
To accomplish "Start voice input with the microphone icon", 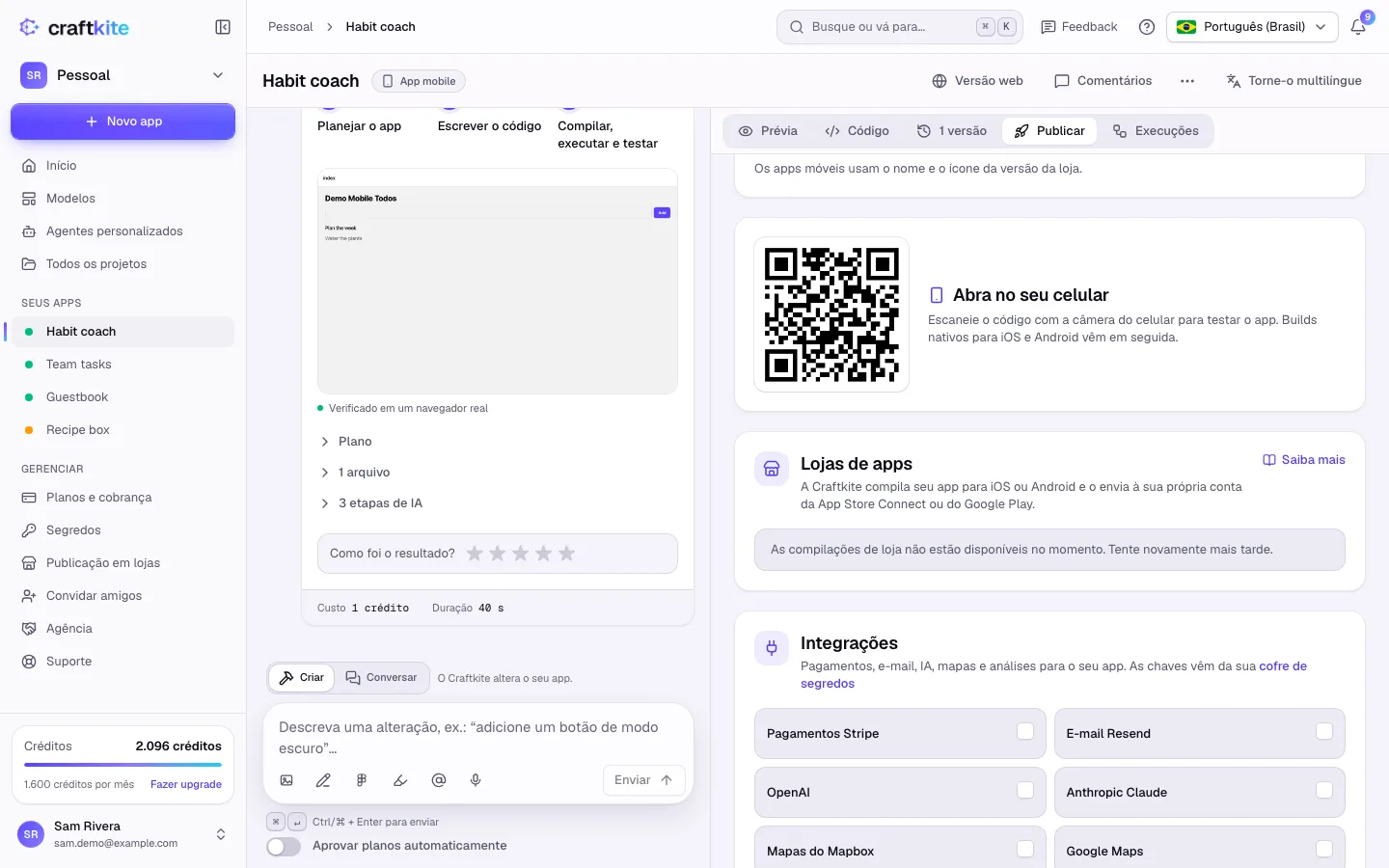I will pyautogui.click(x=476, y=780).
